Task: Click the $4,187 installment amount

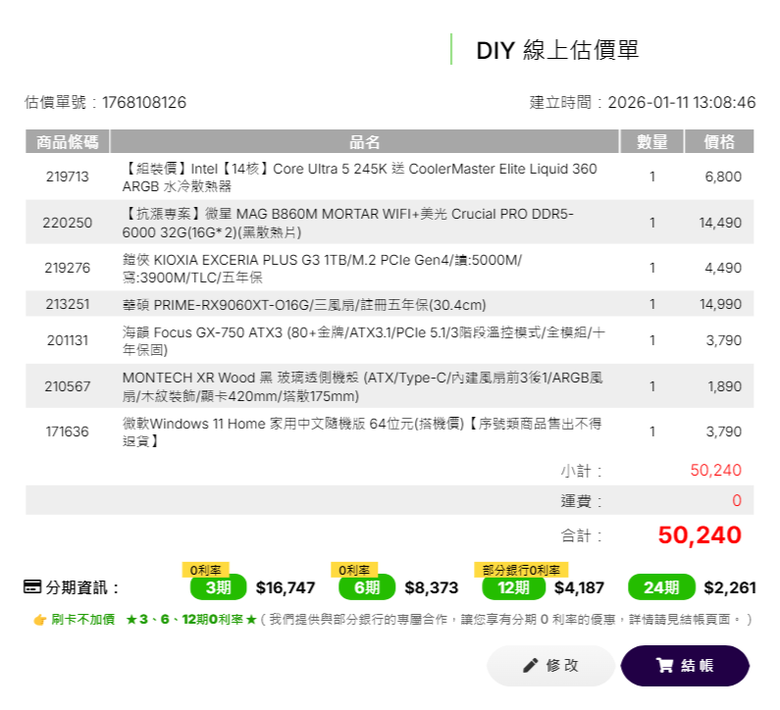Action: click(579, 588)
